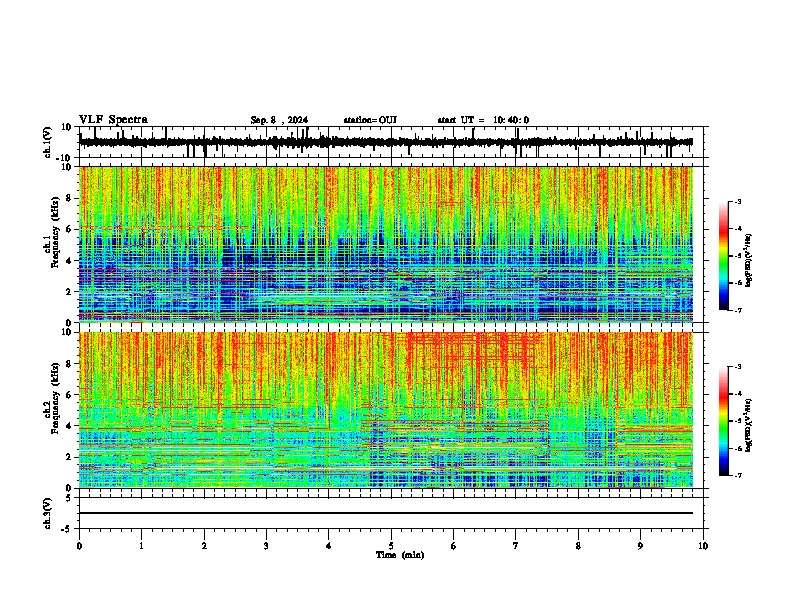Click the "VLF Spectra" title text
This screenshot has height=612, width=792.
point(113,120)
